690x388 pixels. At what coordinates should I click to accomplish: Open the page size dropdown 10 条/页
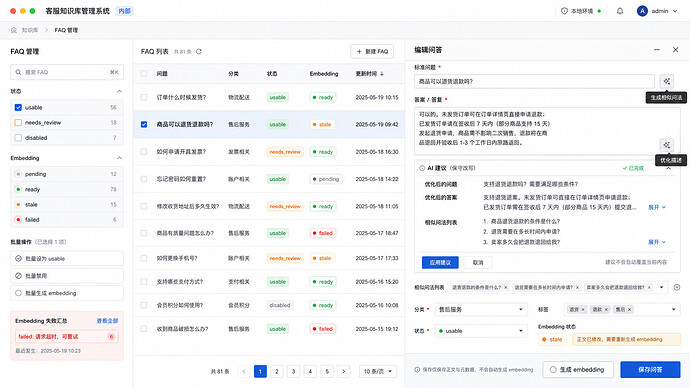[x=378, y=371]
